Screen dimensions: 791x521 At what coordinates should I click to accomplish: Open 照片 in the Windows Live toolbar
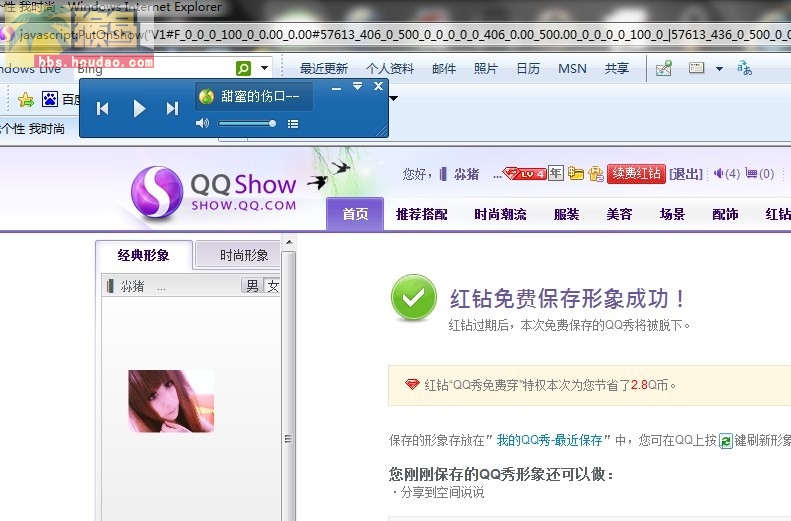point(486,69)
